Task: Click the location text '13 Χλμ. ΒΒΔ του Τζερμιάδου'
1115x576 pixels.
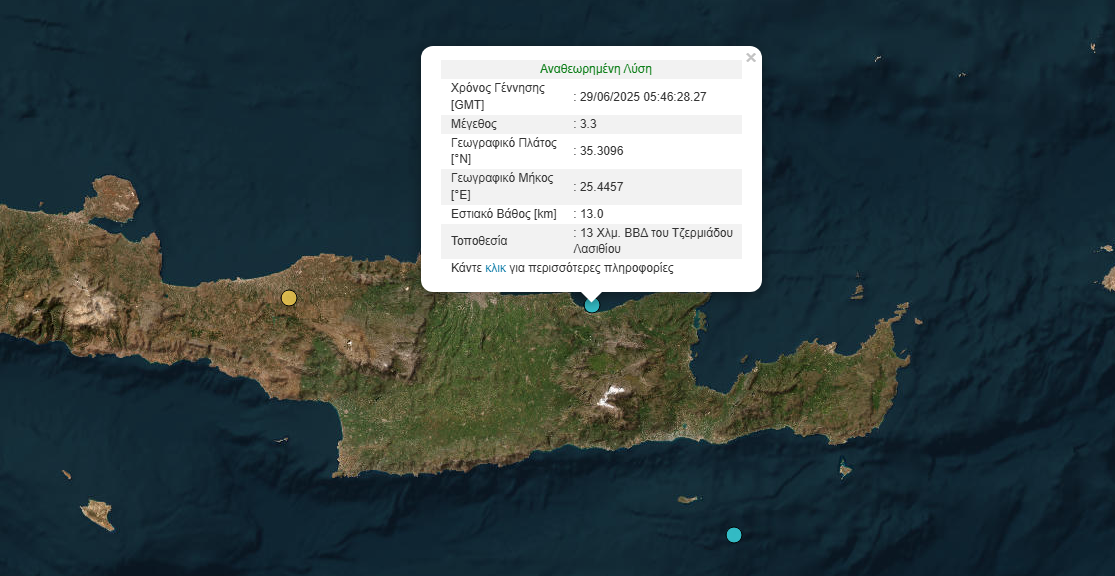Action: (656, 233)
